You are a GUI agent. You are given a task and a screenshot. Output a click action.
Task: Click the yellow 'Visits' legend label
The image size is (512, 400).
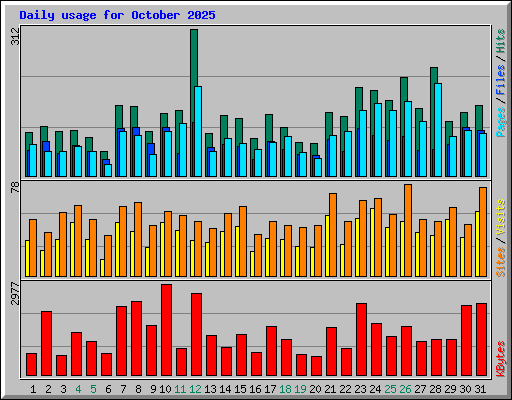[501, 217]
